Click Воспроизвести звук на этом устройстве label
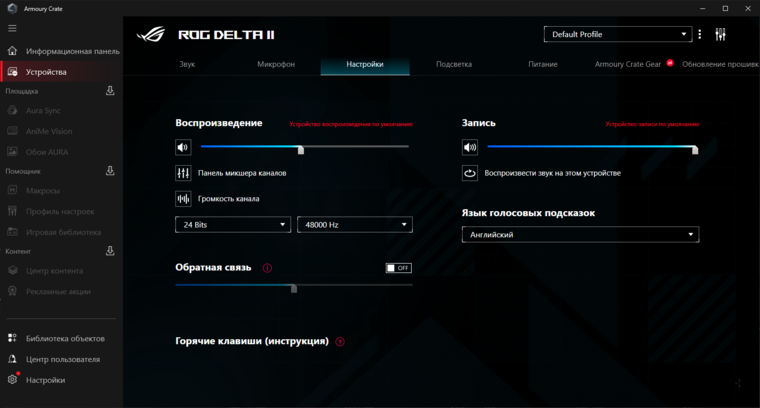Screen dimensions: 760x408 click(553, 173)
